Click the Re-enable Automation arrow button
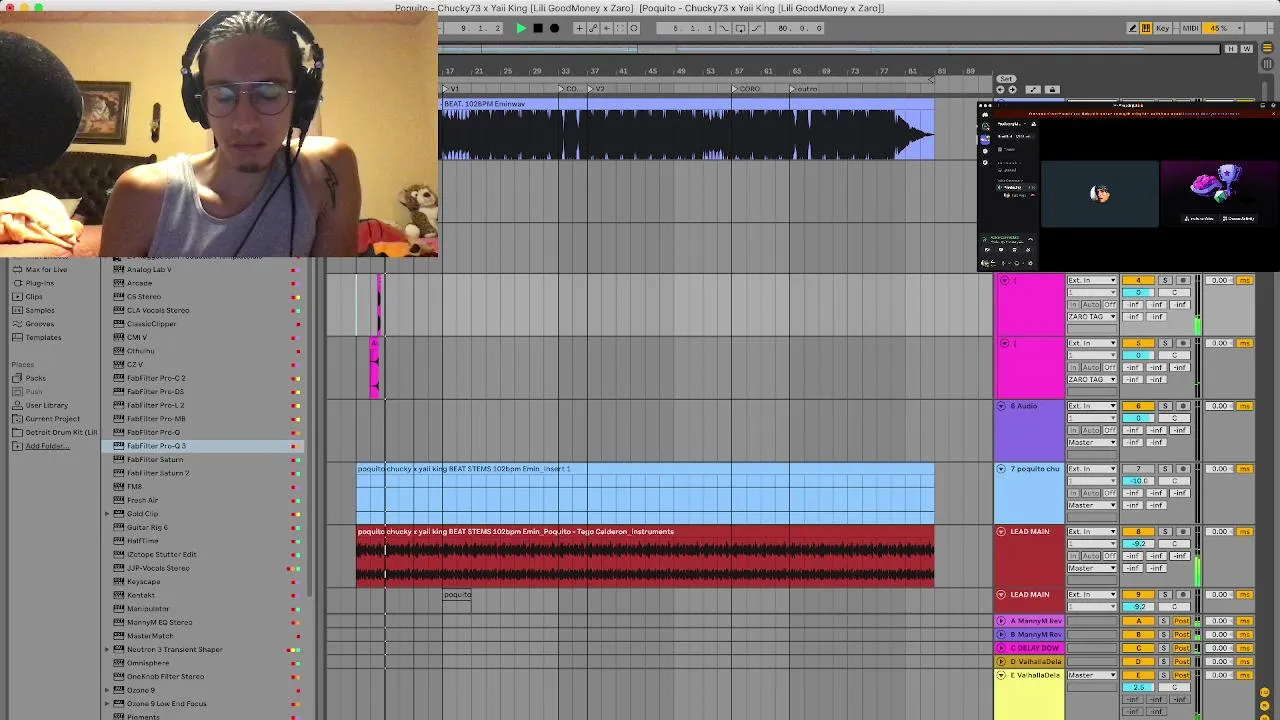Screen dimensions: 1280x720 point(607,28)
